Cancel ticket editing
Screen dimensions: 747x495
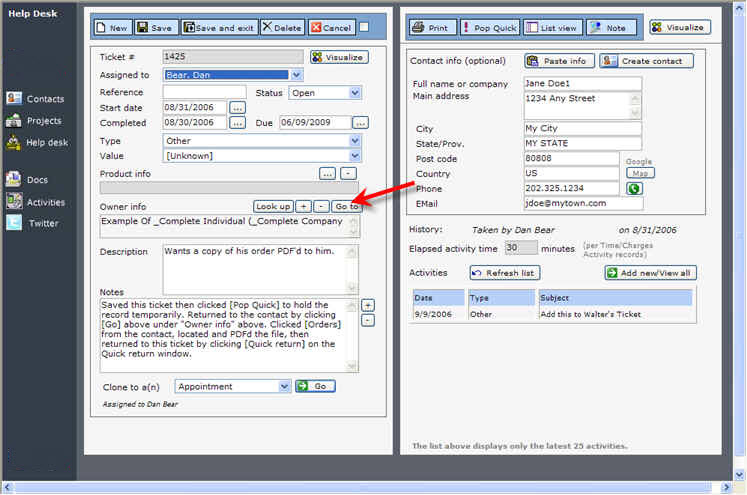[x=331, y=28]
